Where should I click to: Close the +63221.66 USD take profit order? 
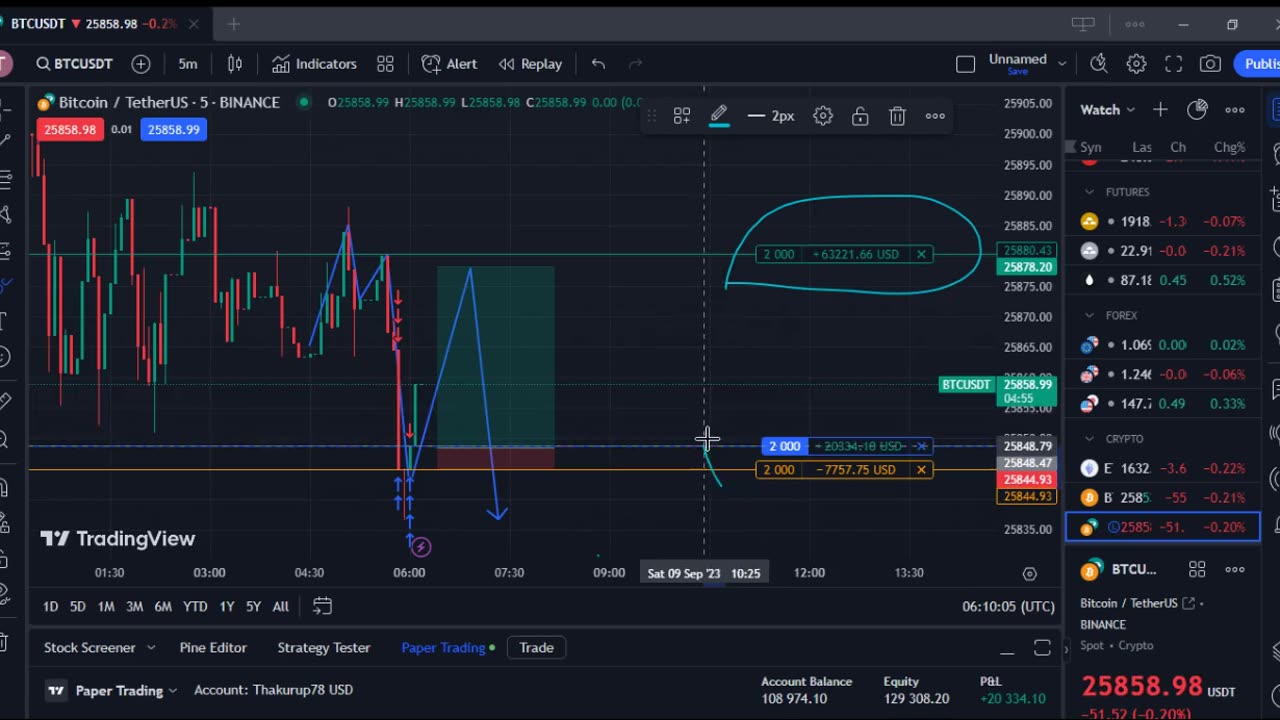click(x=921, y=254)
